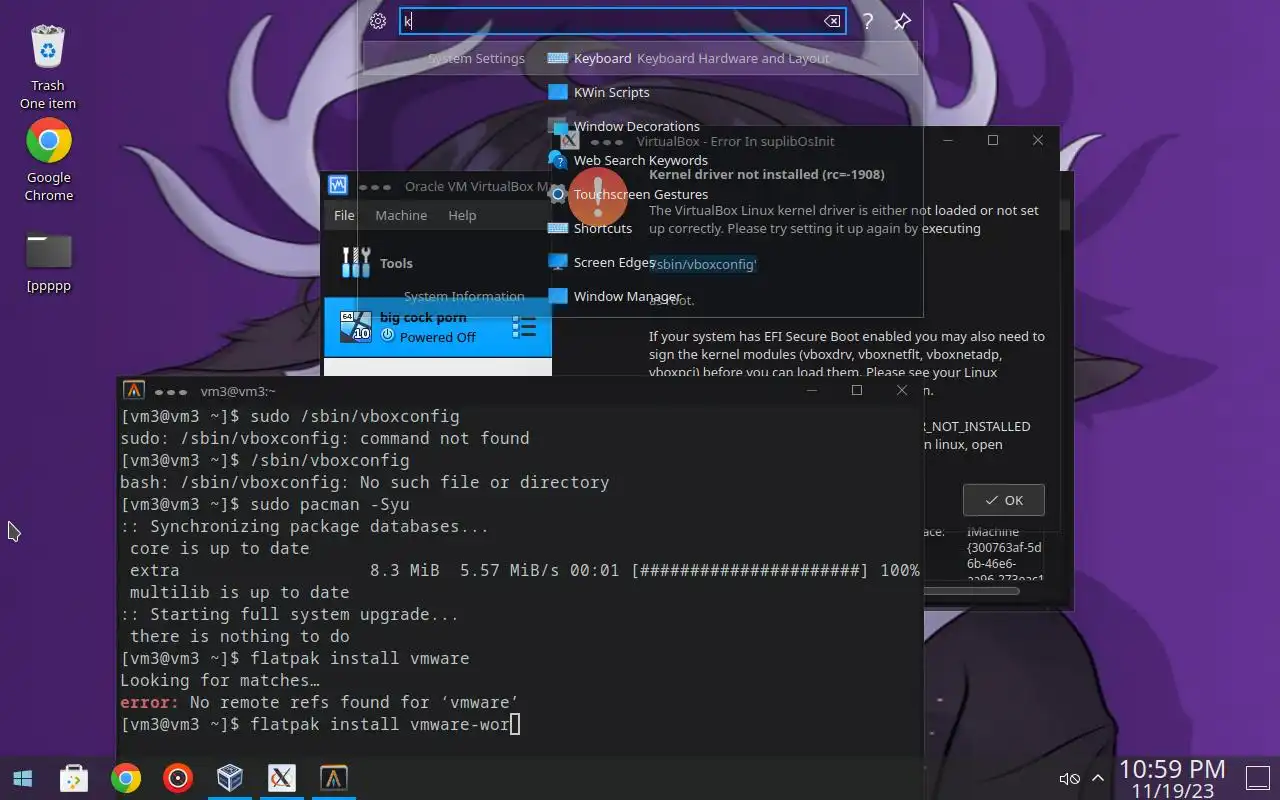The image size is (1280, 800).
Task: Open the start menu launcher
Action: click(22, 778)
